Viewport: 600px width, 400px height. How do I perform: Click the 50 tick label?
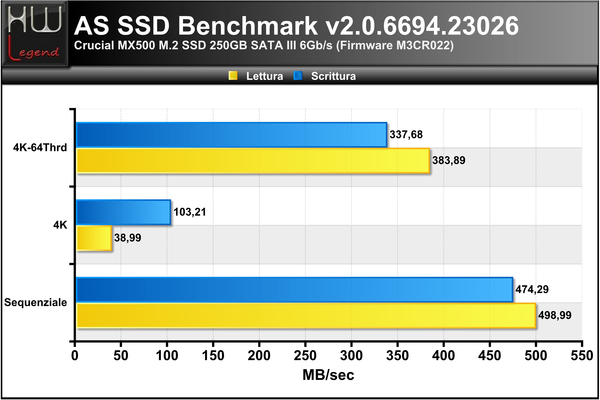point(121,356)
